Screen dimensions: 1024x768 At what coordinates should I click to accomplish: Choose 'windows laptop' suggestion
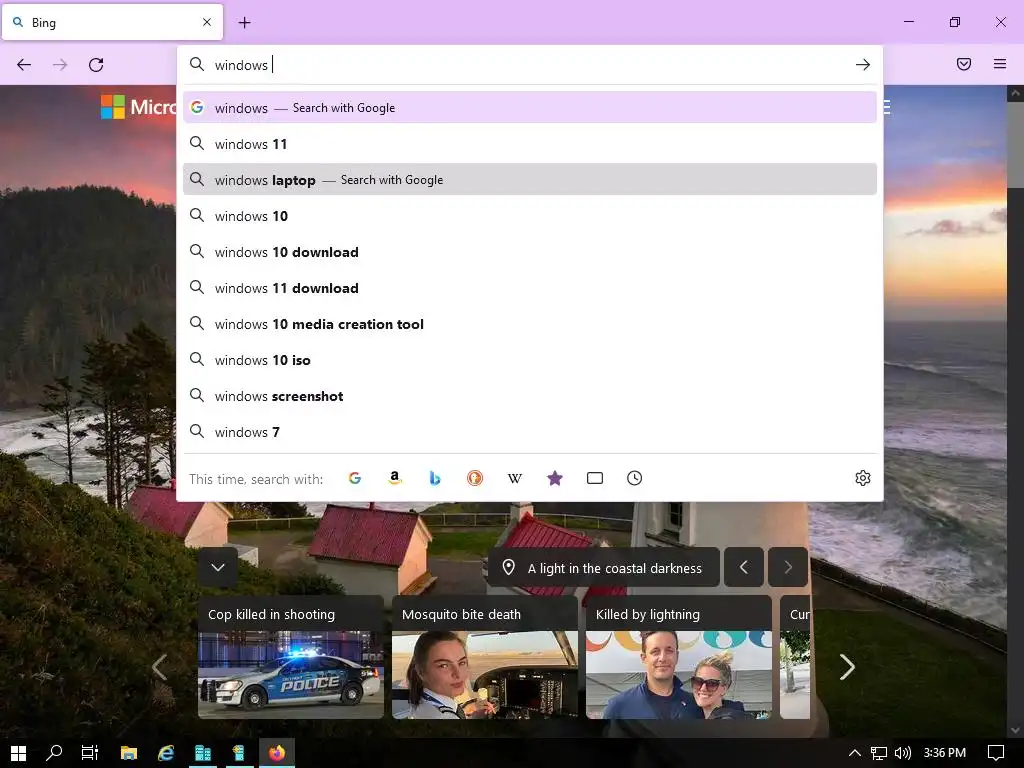click(530, 180)
